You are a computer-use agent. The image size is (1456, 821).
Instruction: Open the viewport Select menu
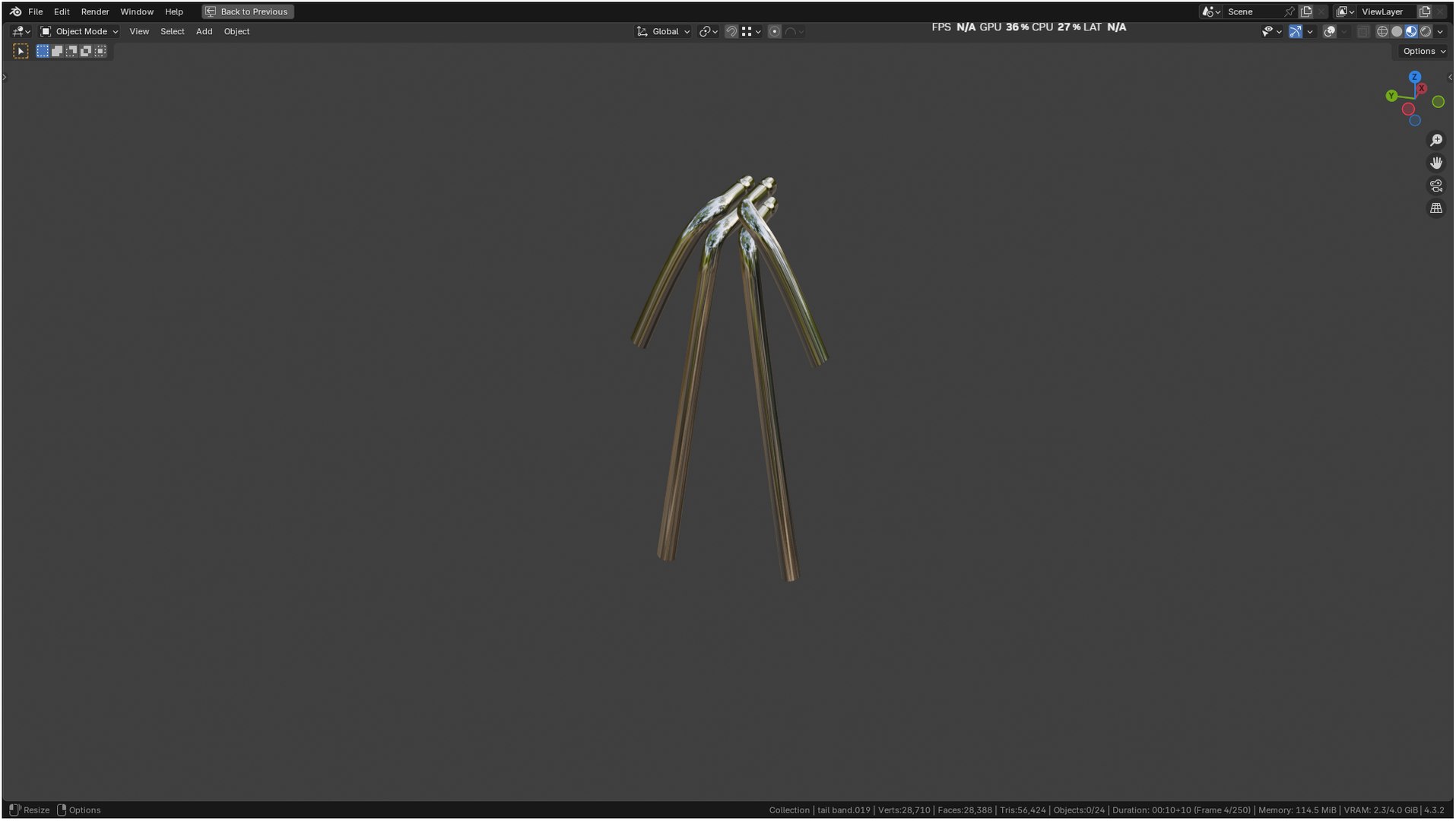click(x=173, y=31)
